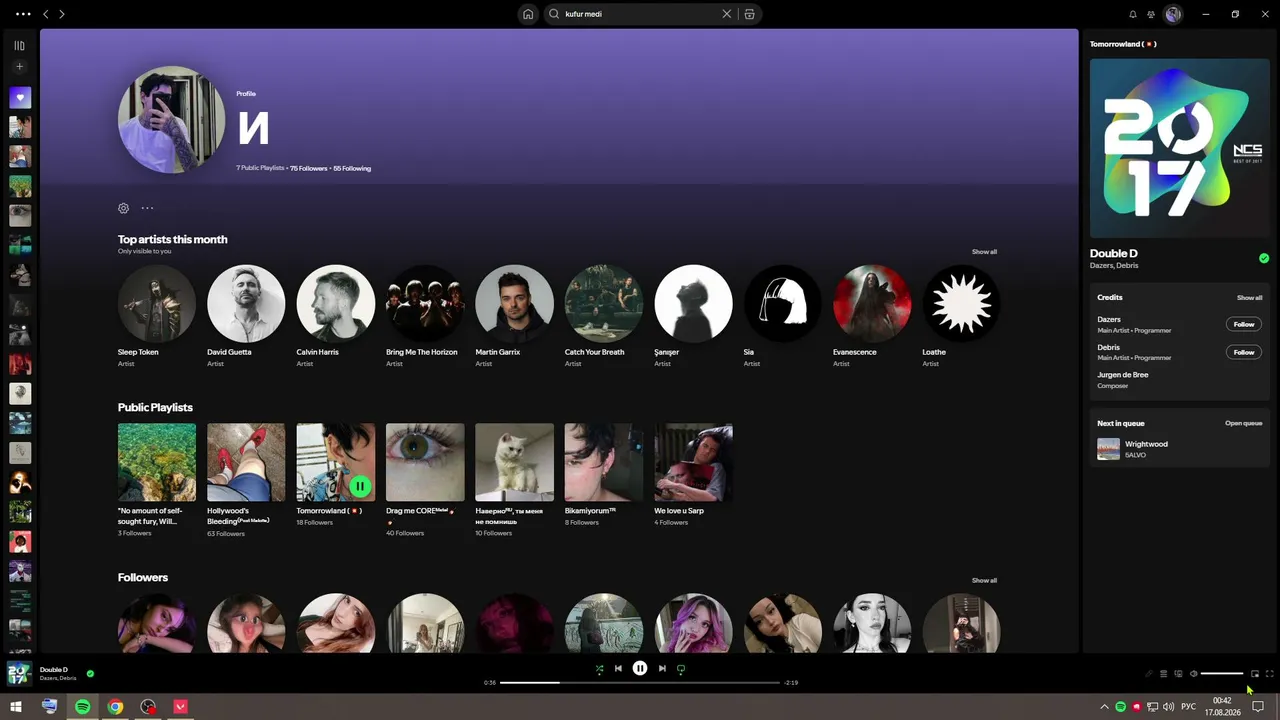Click the large profile picture
Screen dimensions: 1280x720
click(x=172, y=120)
